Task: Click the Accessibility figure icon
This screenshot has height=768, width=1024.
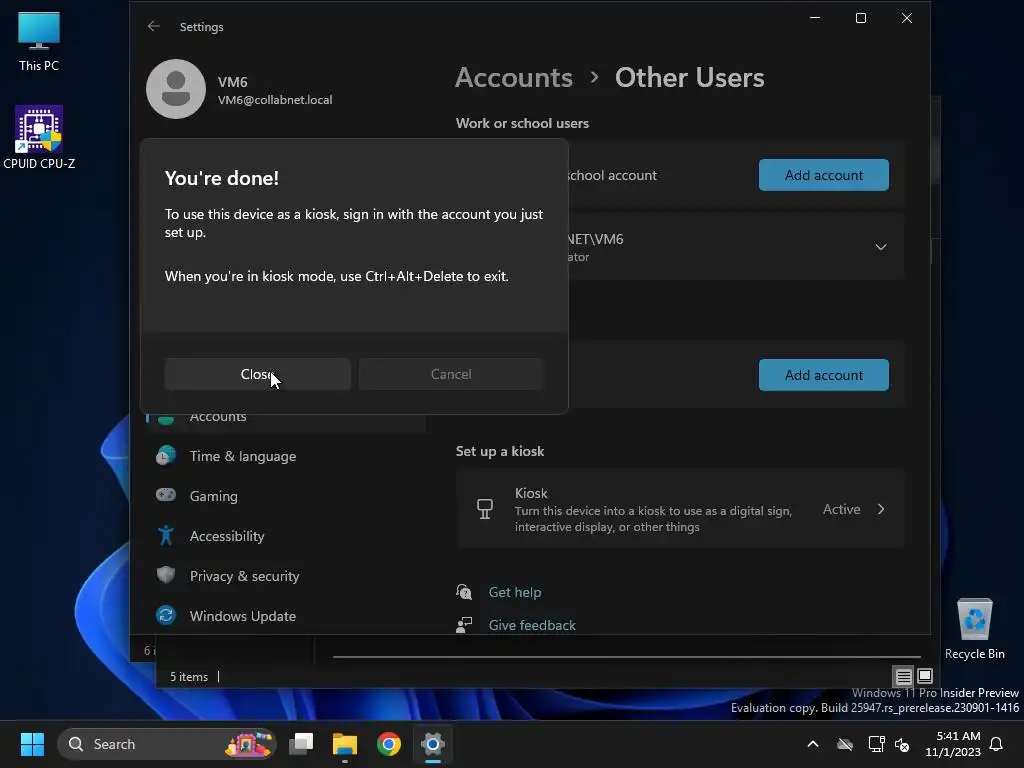Action: click(166, 536)
